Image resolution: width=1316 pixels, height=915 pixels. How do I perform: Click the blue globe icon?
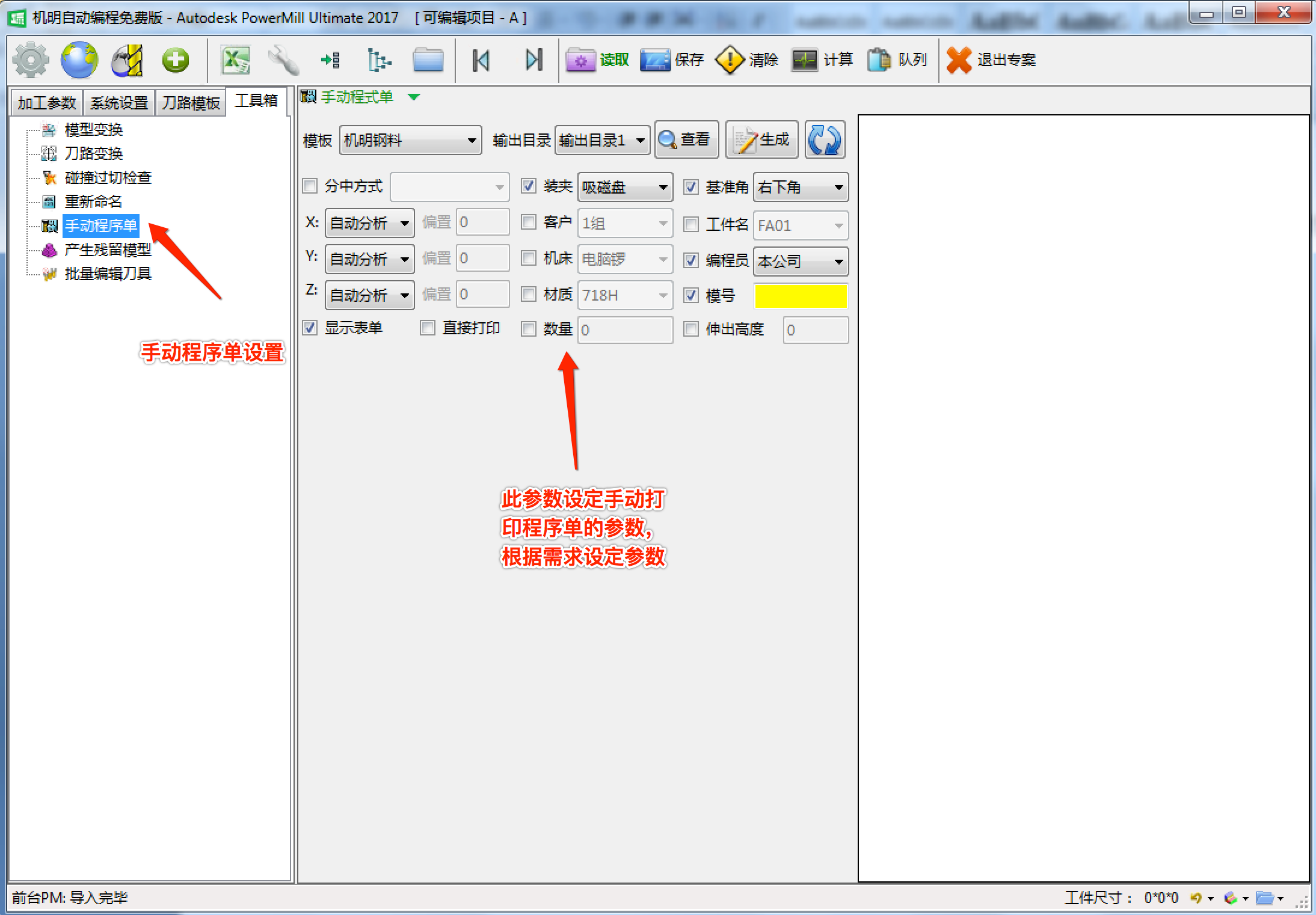coord(79,60)
